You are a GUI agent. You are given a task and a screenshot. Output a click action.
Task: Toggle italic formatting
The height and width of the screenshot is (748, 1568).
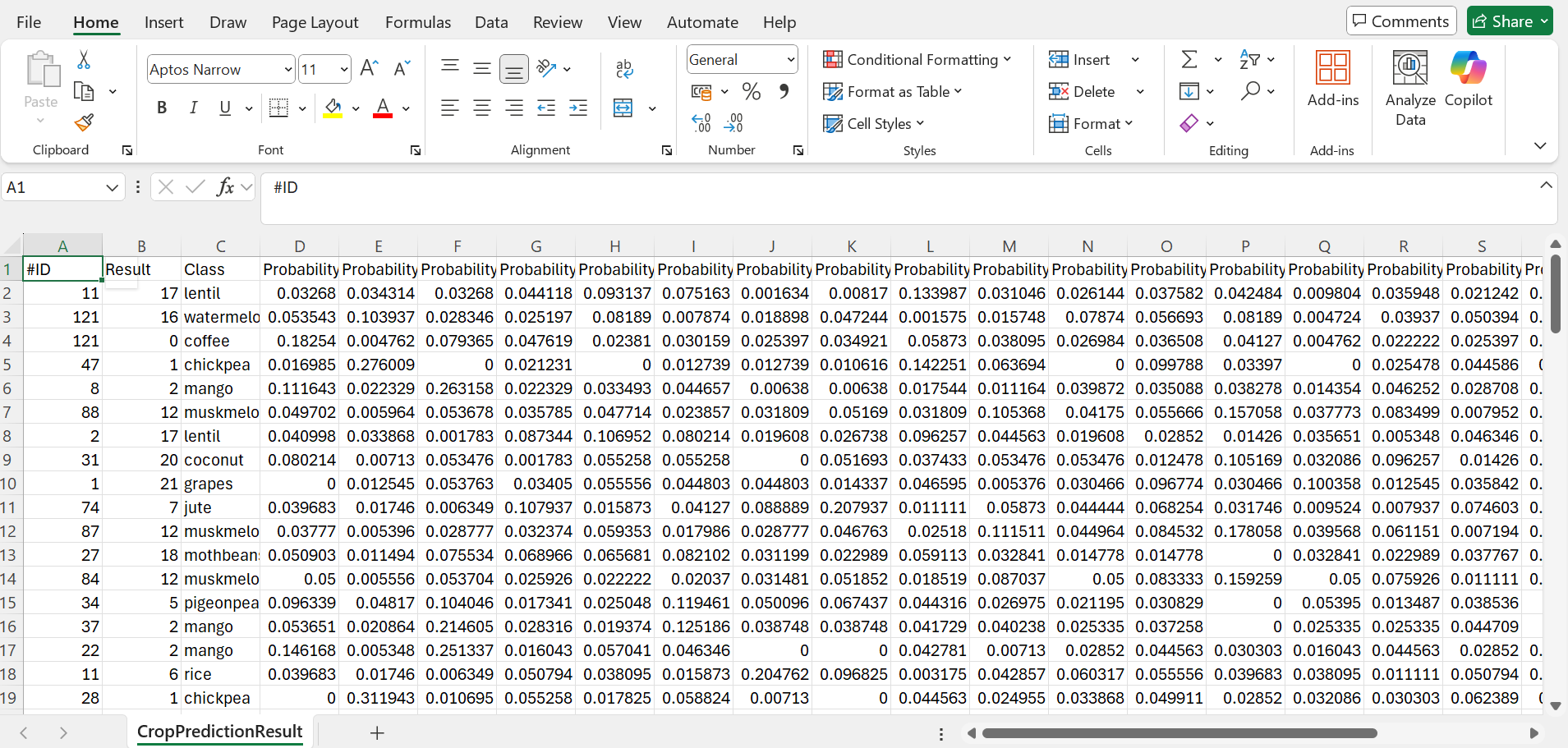(x=194, y=108)
